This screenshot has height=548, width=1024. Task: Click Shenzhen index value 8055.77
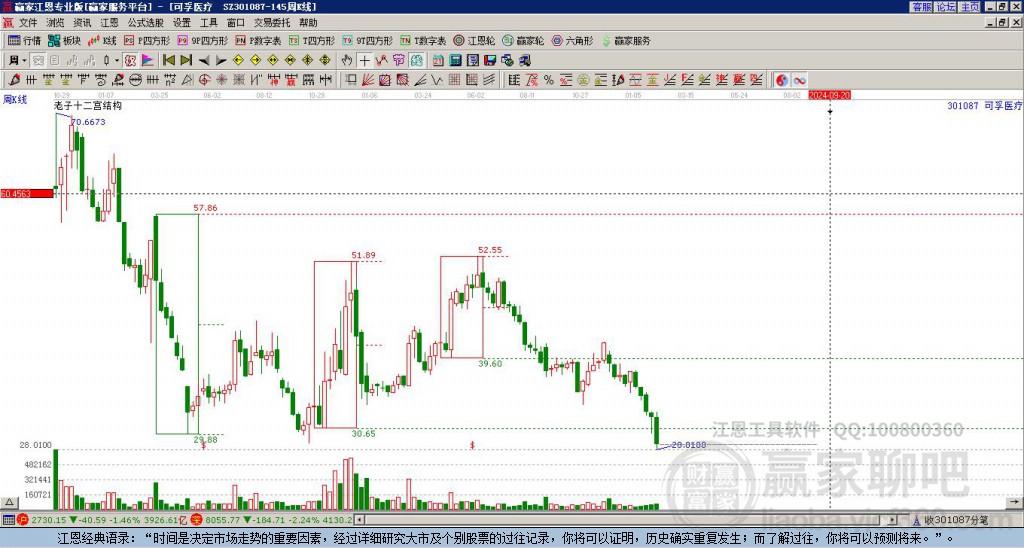point(222,520)
